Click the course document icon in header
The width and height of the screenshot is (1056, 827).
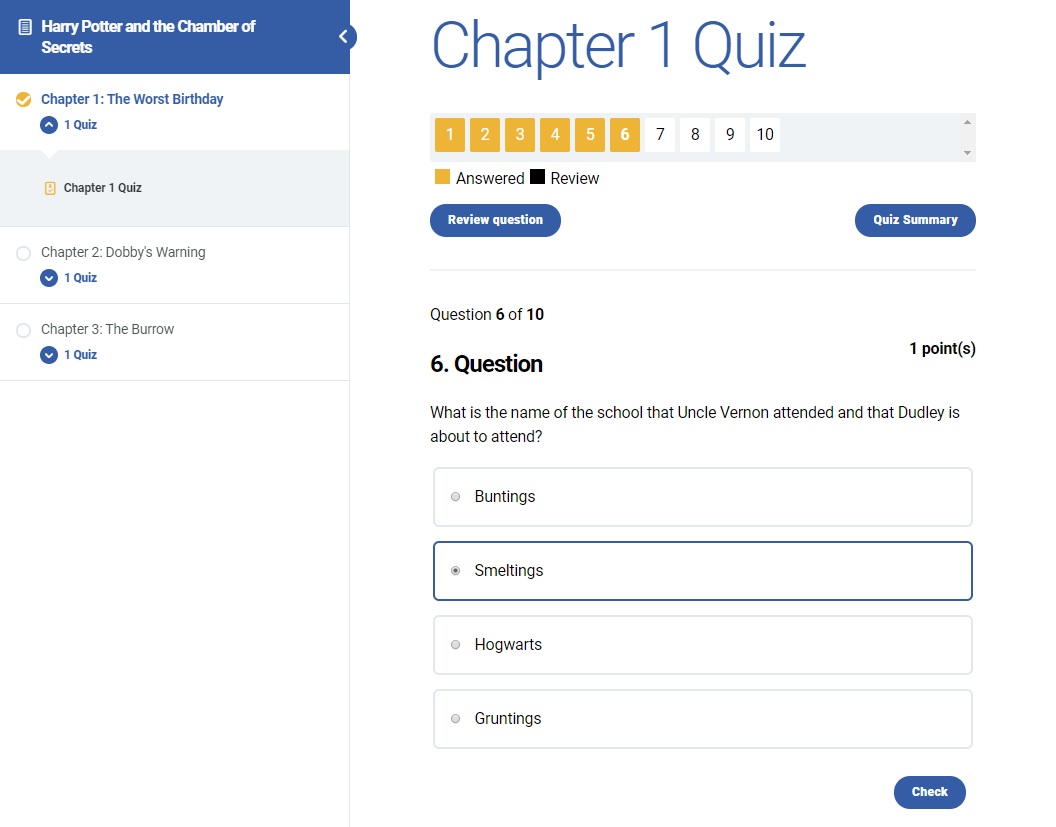coord(25,27)
